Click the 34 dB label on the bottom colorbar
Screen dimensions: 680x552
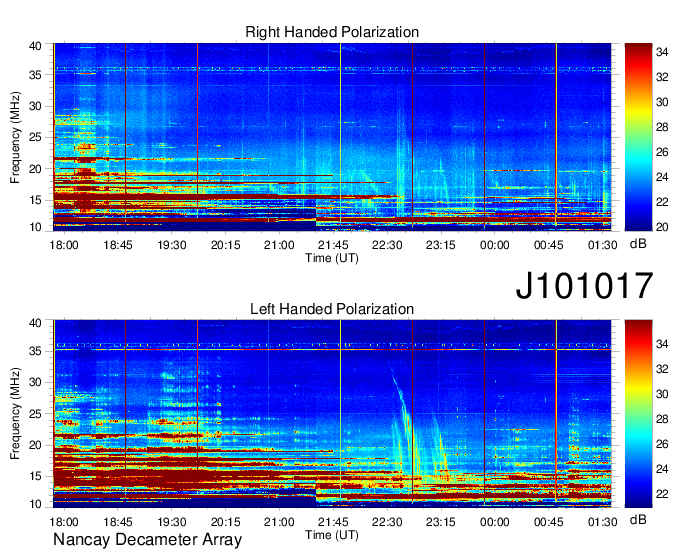point(662,344)
